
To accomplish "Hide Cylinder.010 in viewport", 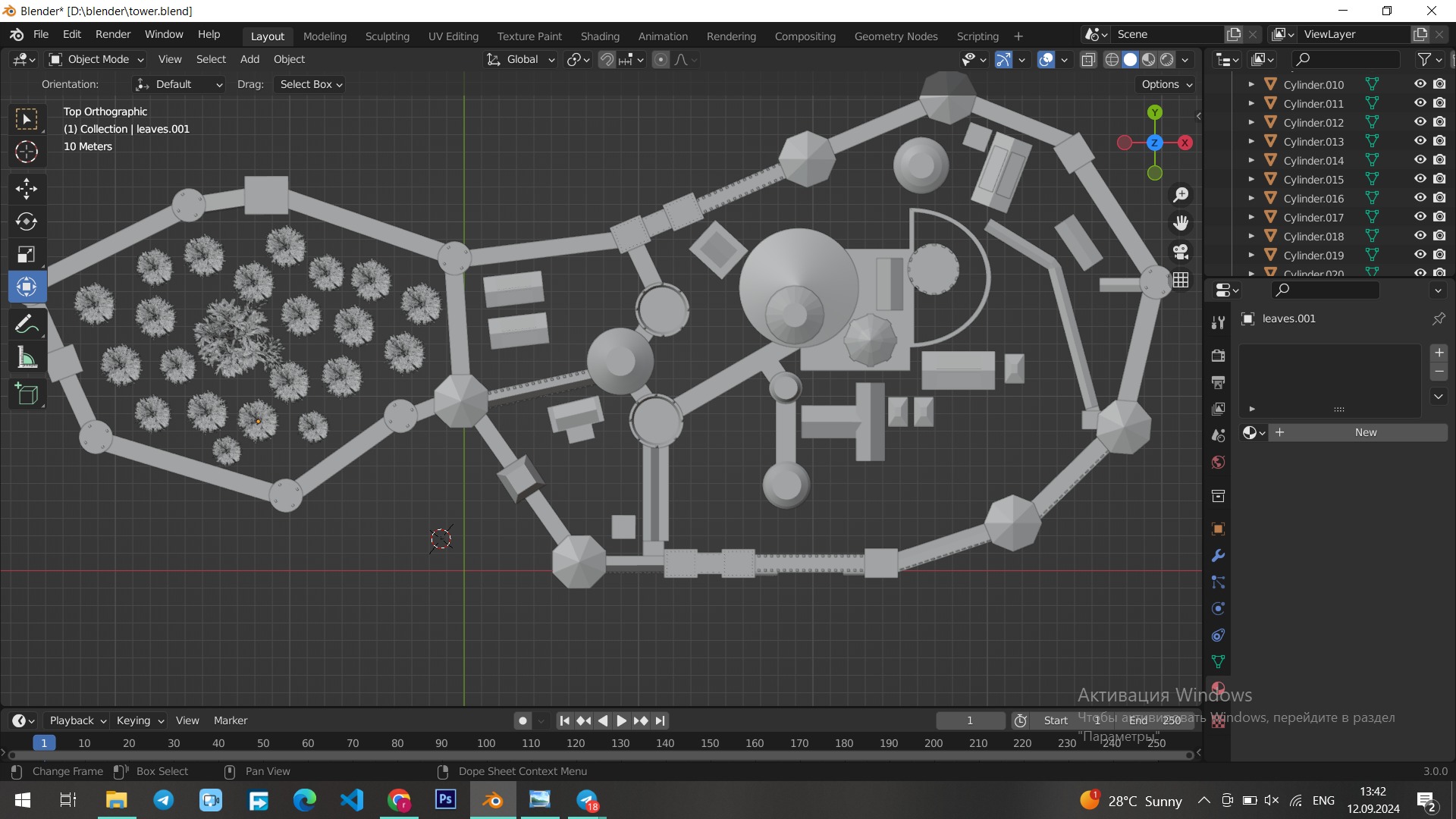I will (1420, 84).
